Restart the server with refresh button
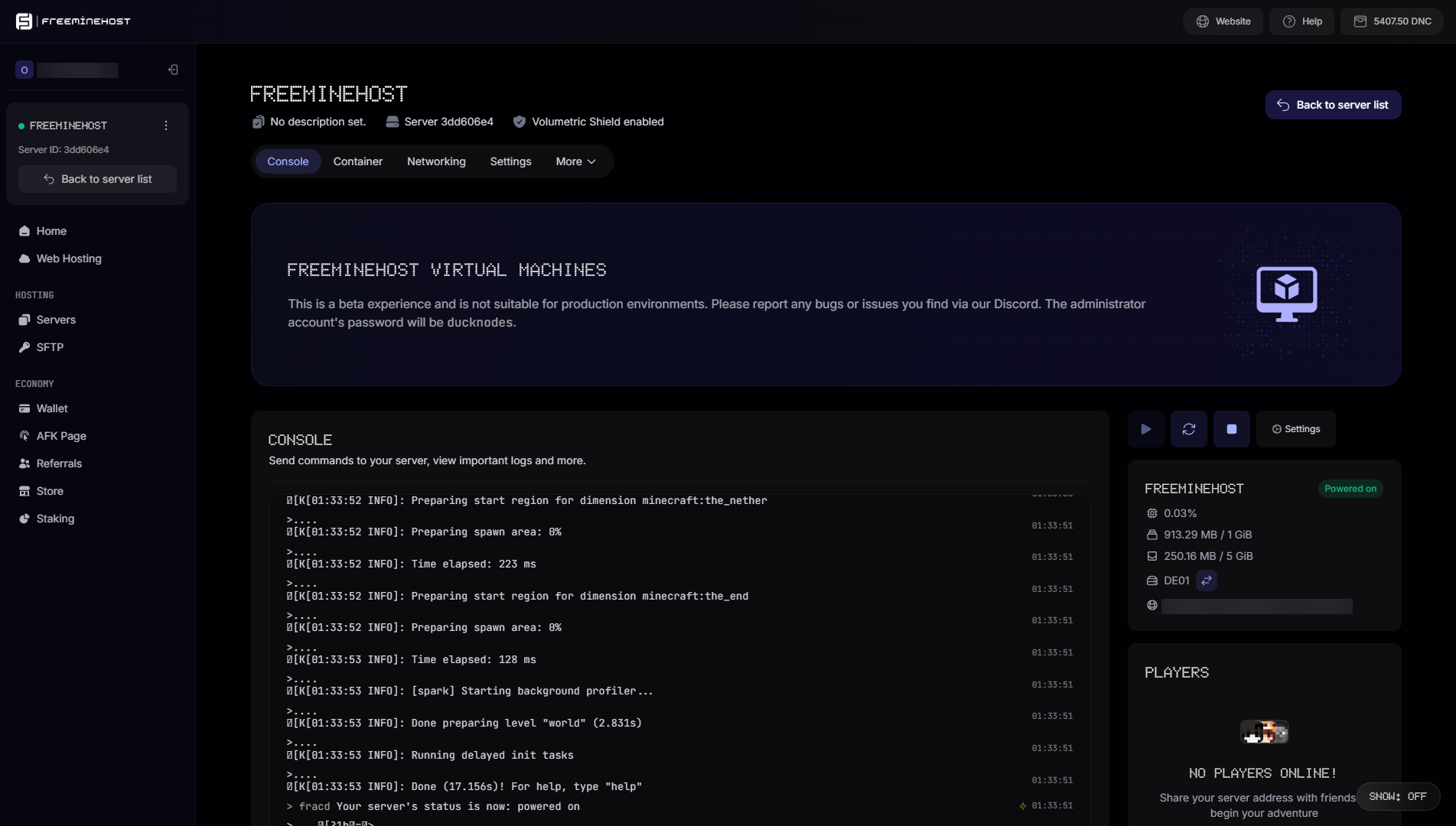The height and width of the screenshot is (826, 1456). pyautogui.click(x=1188, y=429)
